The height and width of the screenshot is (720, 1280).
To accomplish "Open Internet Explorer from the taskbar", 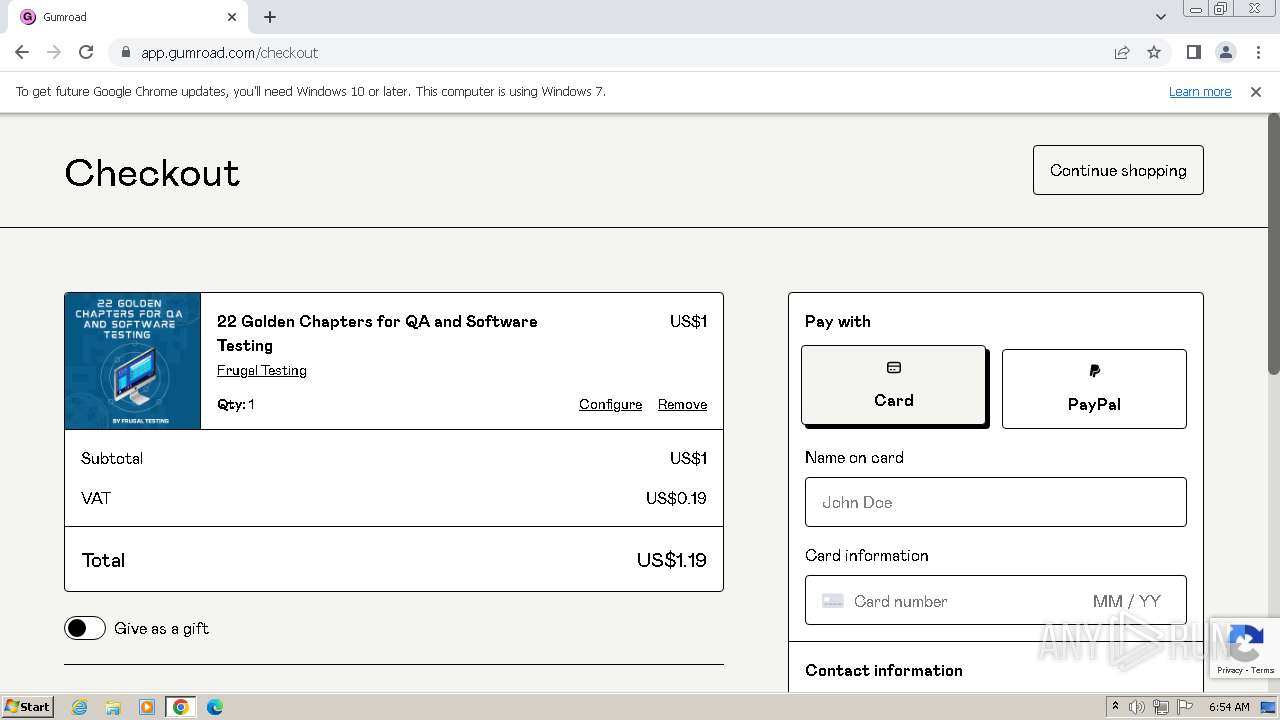I will pos(80,707).
